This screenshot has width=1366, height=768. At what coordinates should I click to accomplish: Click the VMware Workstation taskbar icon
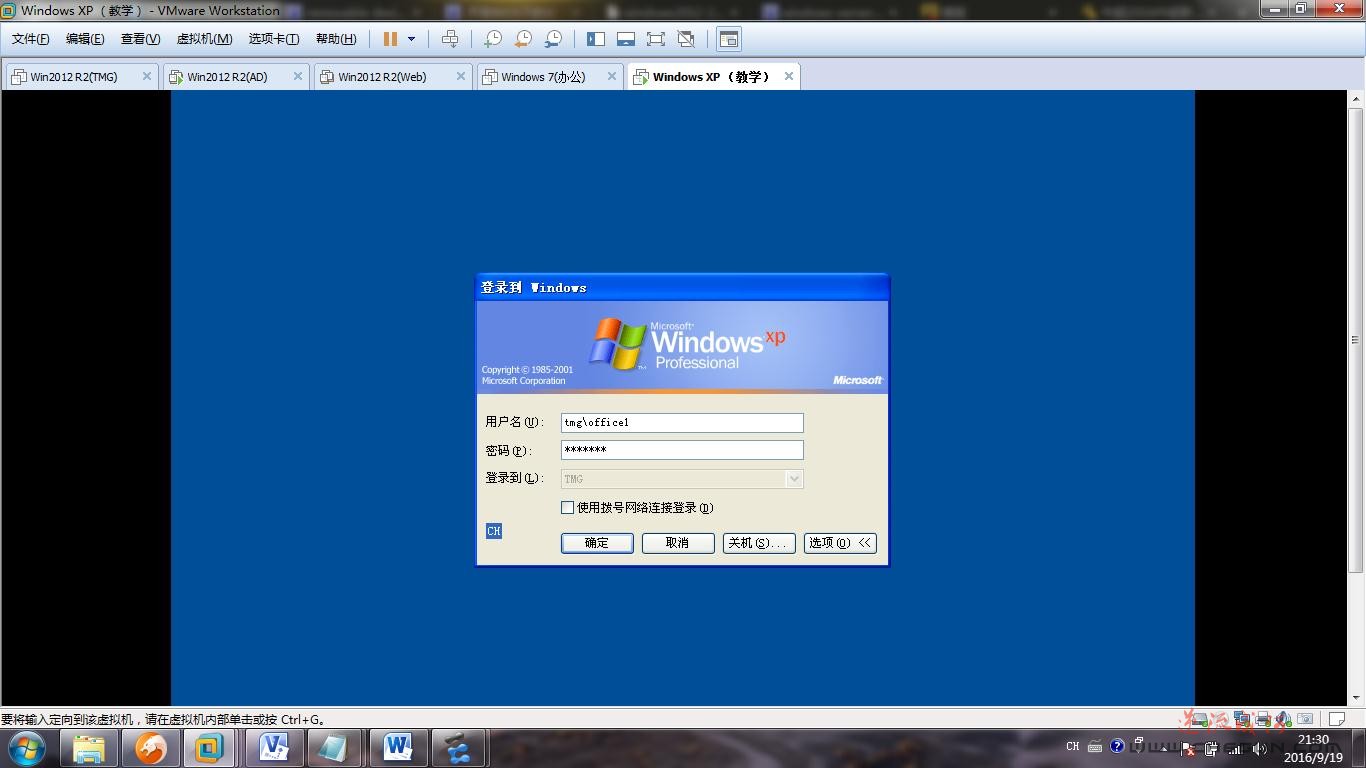coord(210,748)
